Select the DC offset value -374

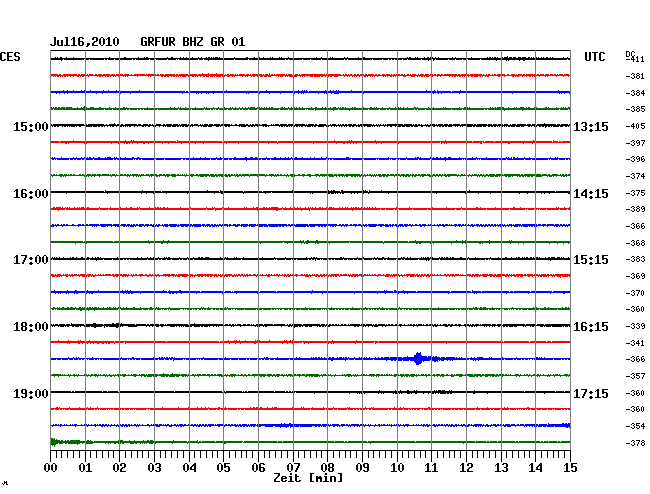(x=635, y=176)
